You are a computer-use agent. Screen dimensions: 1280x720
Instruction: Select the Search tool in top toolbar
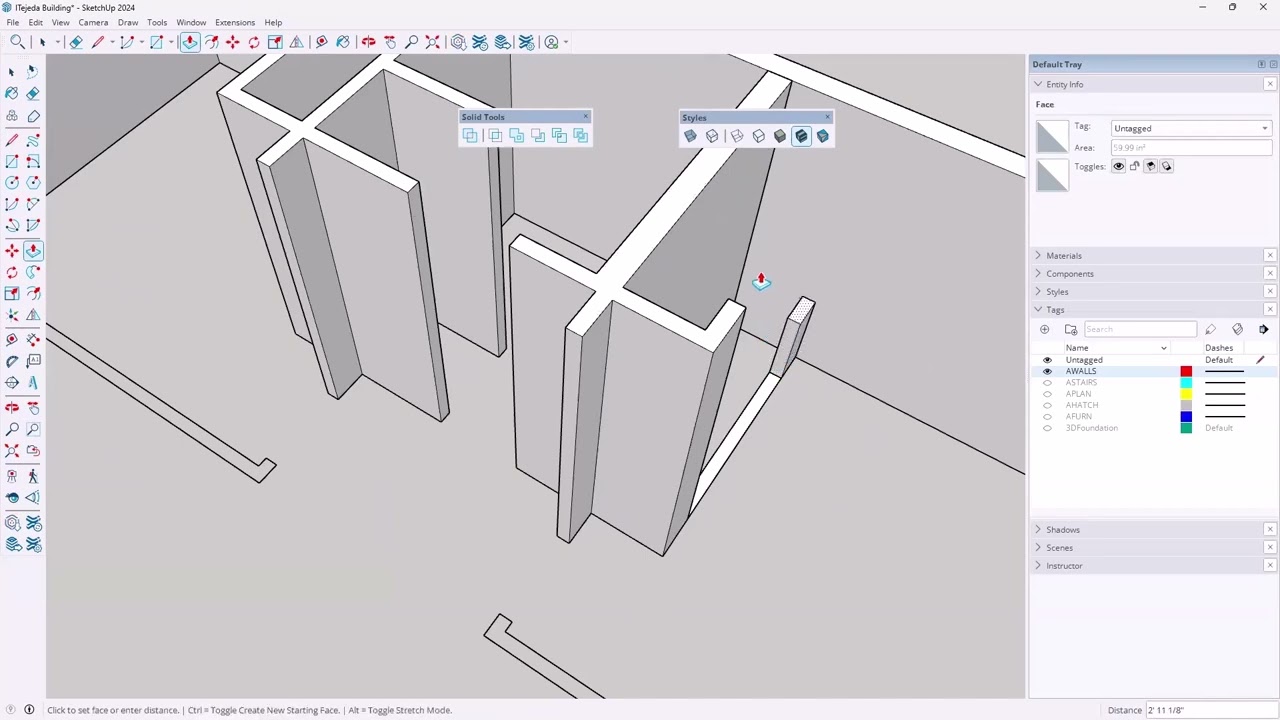pyautogui.click(x=17, y=42)
